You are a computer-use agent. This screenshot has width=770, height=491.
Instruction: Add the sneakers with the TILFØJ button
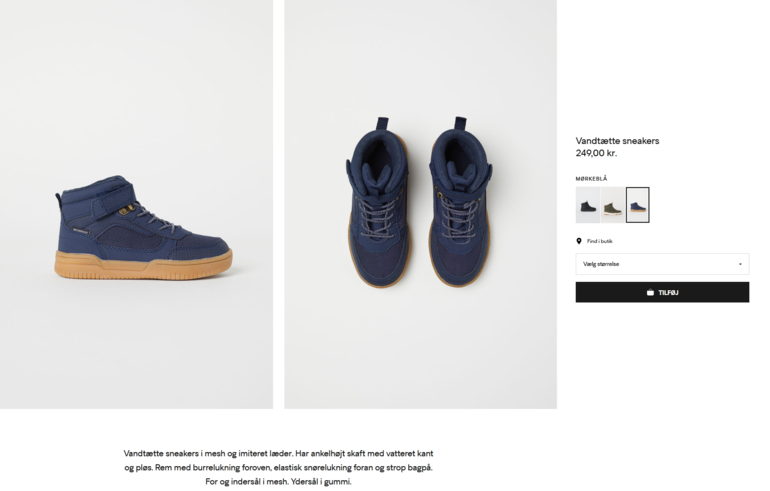coord(662,292)
